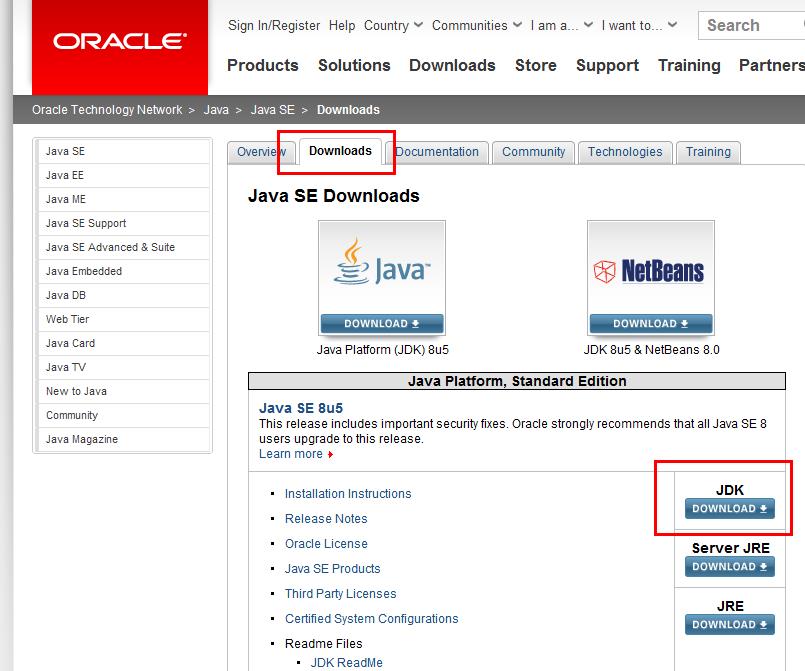
Task: Select Java EE in sidebar
Action: click(x=123, y=176)
